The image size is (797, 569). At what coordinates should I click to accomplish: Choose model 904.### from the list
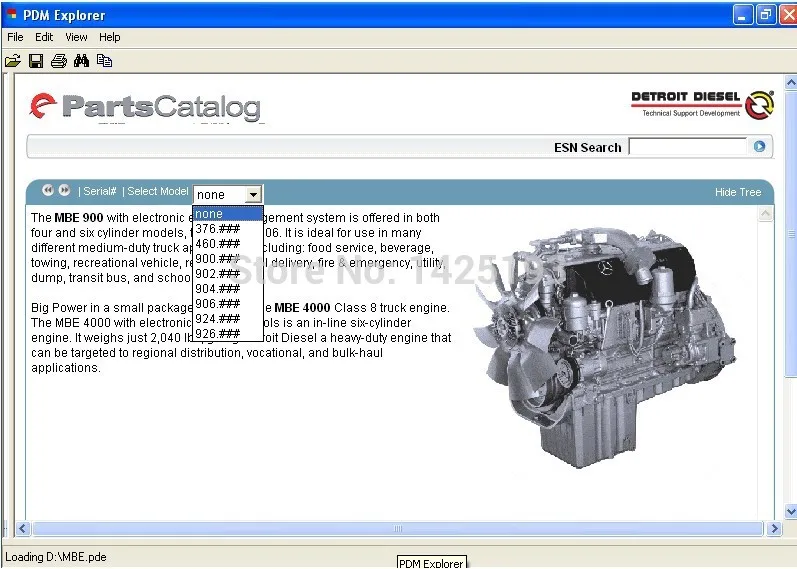[x=228, y=289]
